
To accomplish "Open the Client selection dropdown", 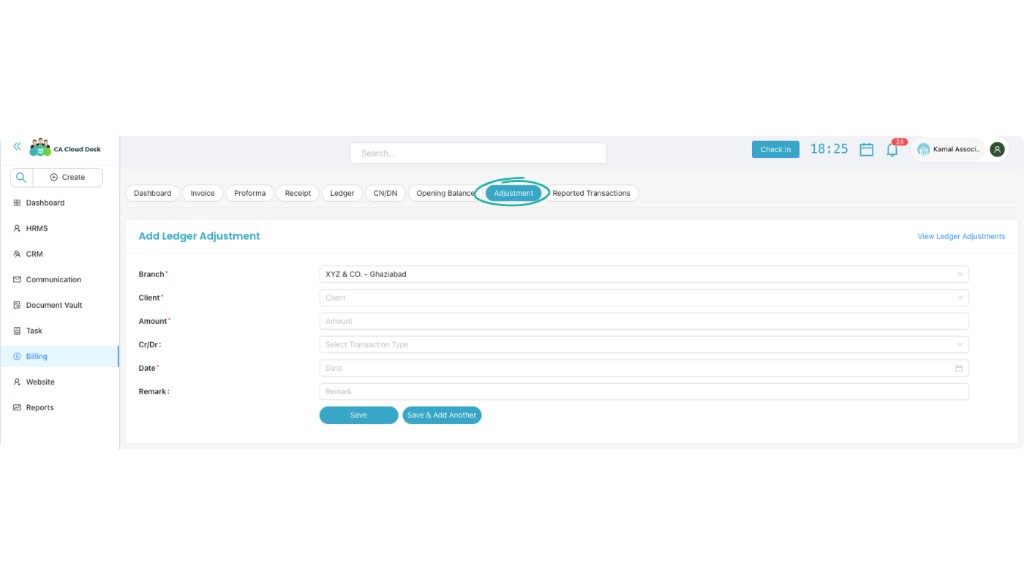I will (640, 297).
